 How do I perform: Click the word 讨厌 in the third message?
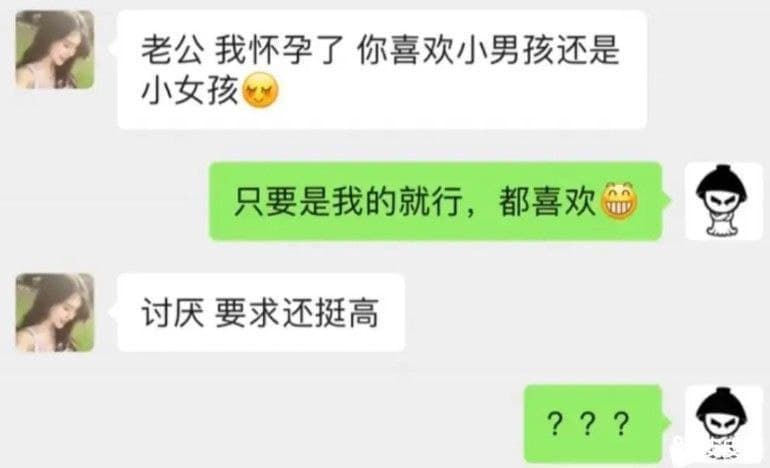click(172, 313)
